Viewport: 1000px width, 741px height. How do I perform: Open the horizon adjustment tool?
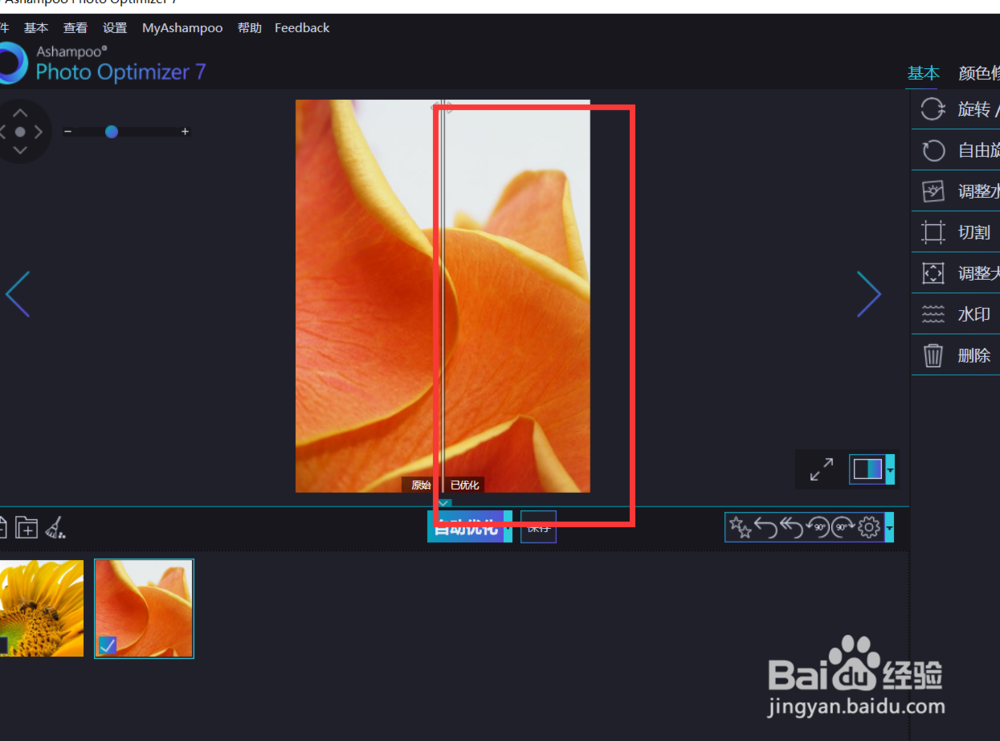955,191
